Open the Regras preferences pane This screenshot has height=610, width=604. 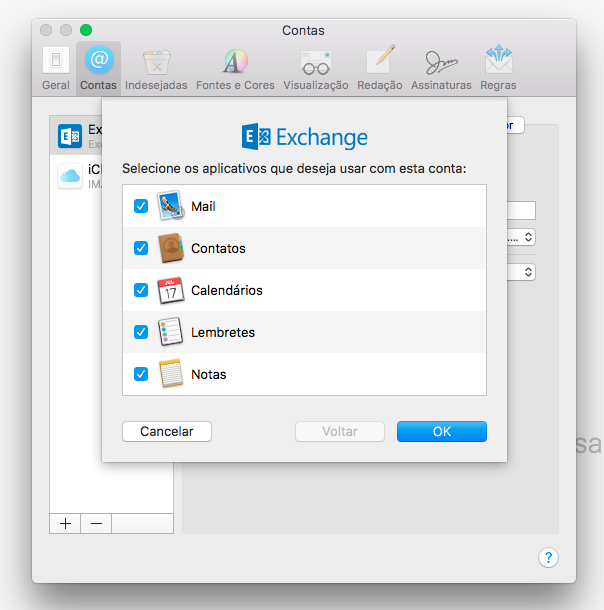498,67
